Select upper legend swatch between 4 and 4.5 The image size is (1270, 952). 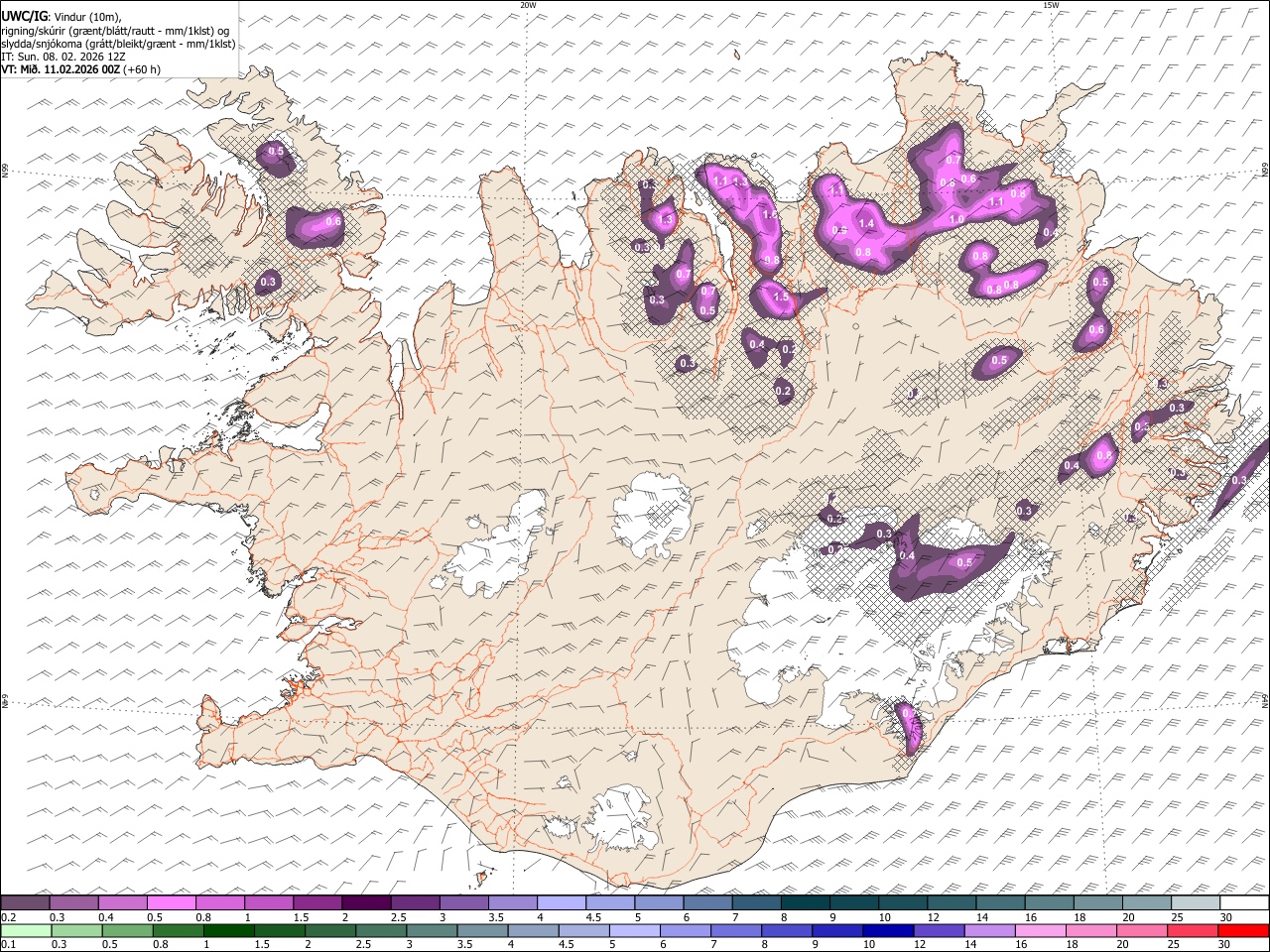[x=562, y=903]
